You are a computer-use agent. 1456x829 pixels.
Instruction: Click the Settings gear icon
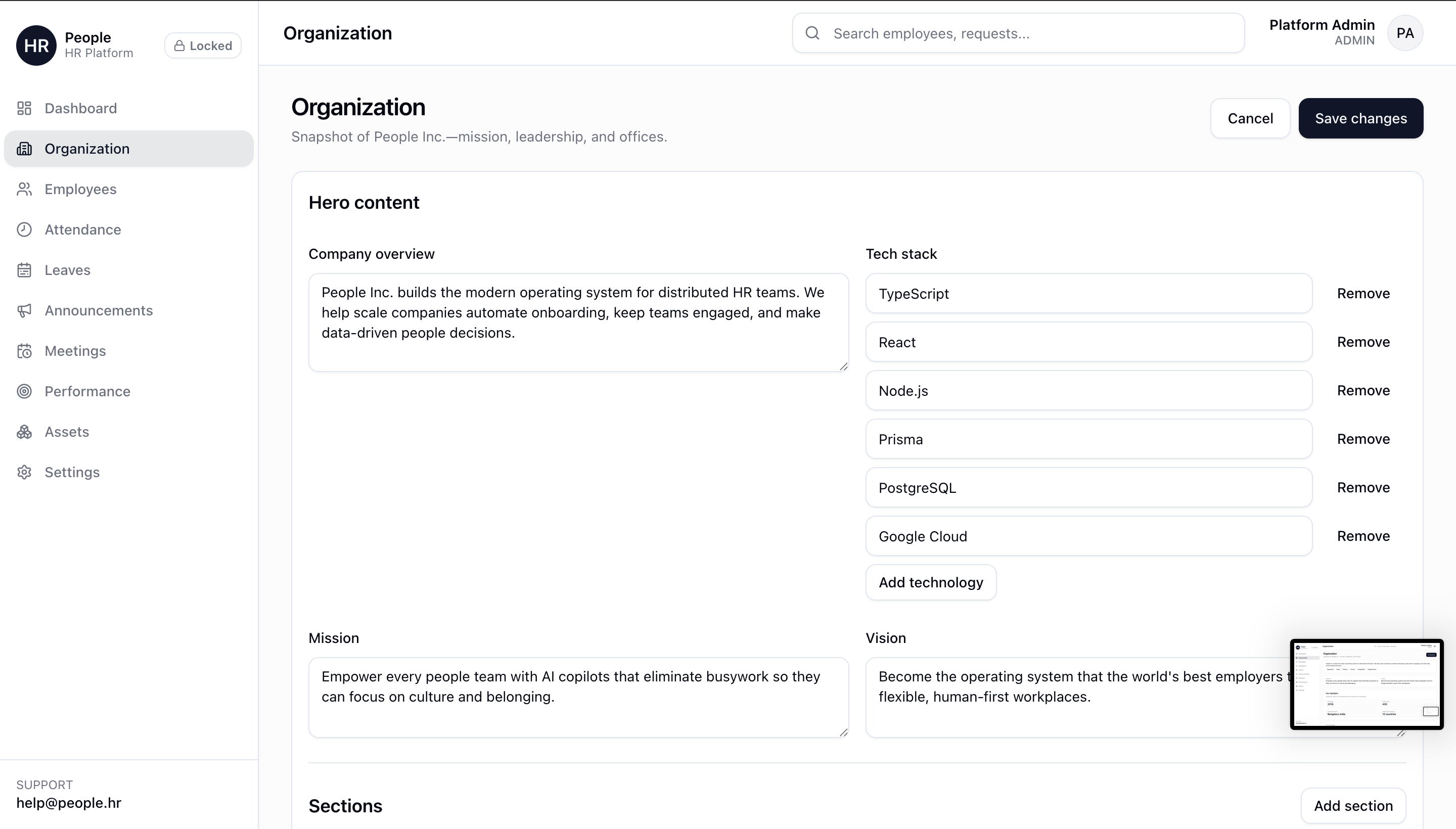tap(24, 472)
